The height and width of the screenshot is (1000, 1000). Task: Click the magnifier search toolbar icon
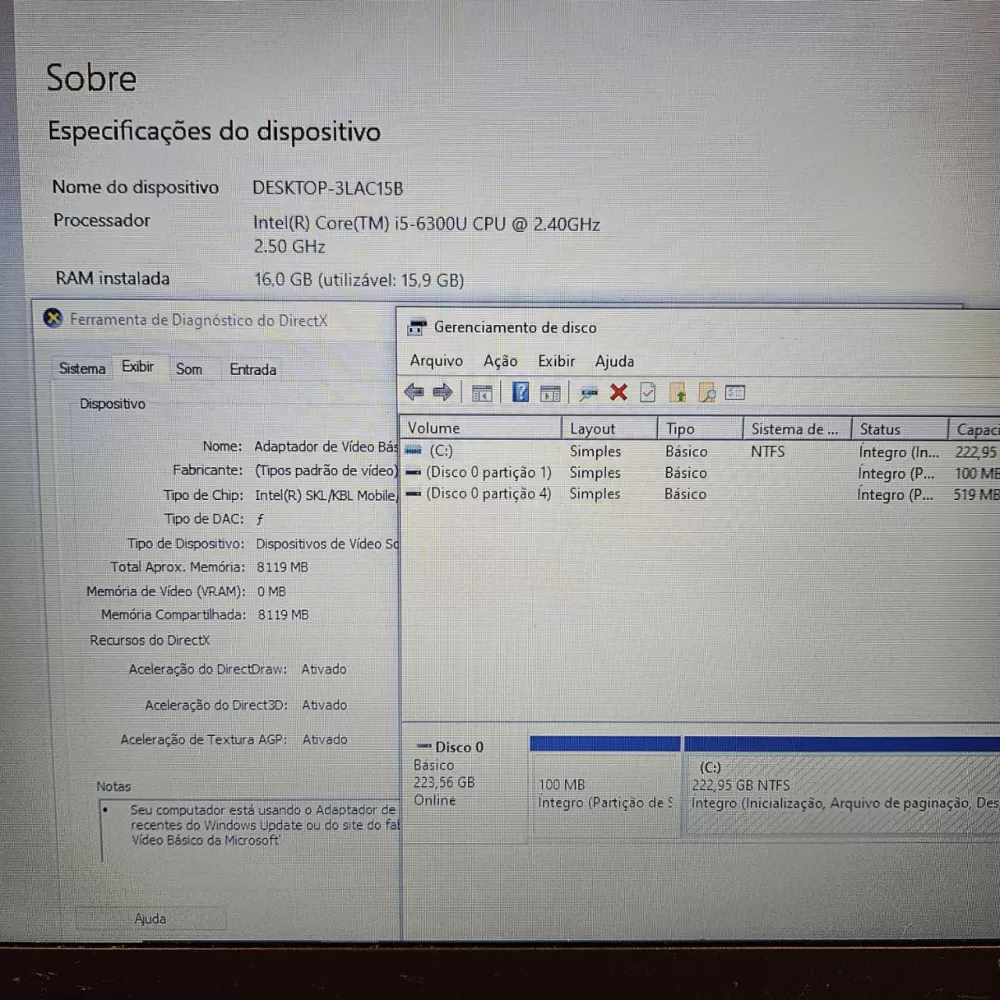(707, 393)
